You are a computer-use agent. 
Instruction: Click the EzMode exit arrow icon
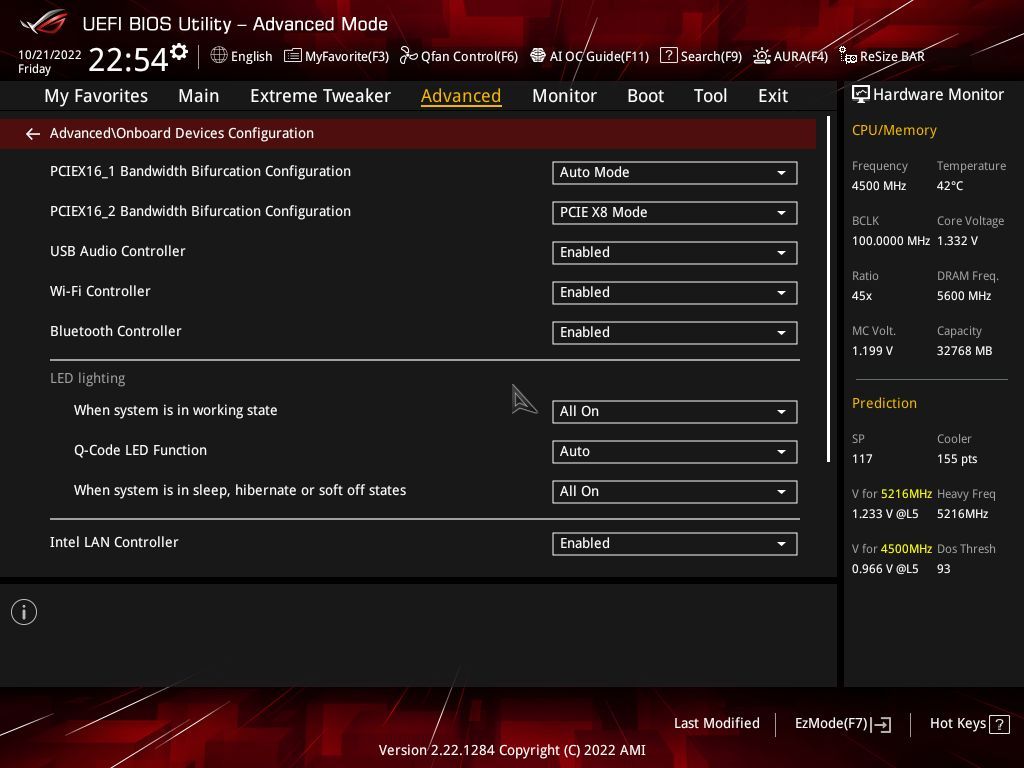882,724
